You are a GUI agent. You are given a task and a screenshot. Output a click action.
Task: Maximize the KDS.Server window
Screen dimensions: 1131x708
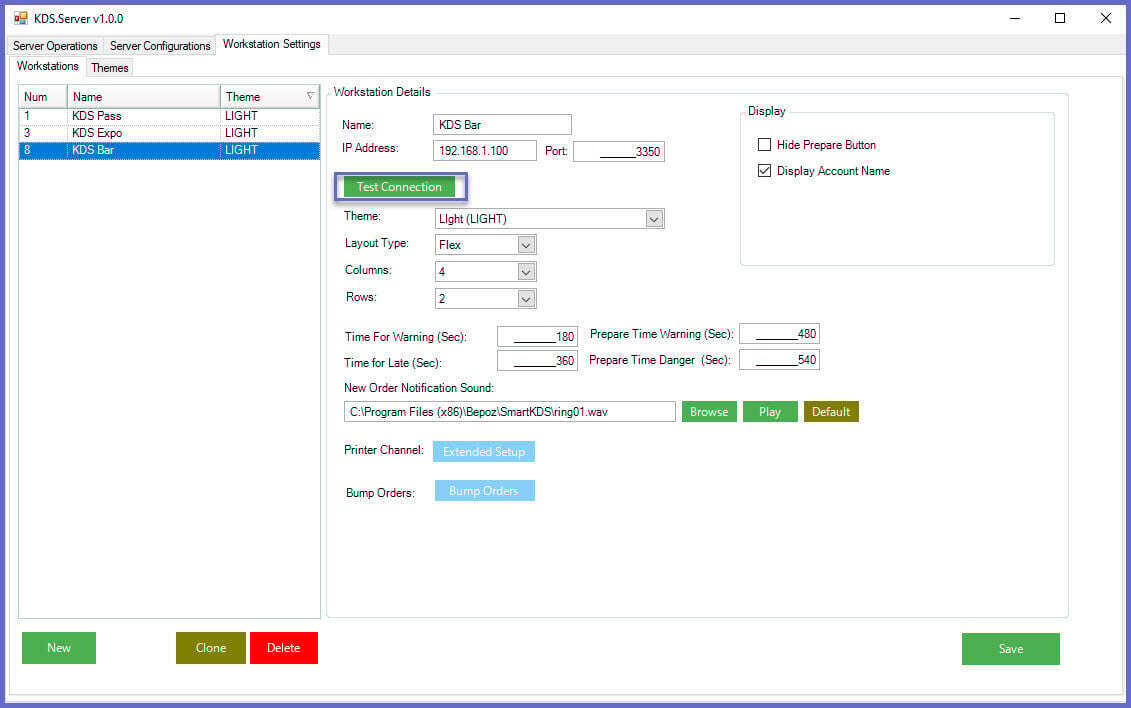[1060, 18]
